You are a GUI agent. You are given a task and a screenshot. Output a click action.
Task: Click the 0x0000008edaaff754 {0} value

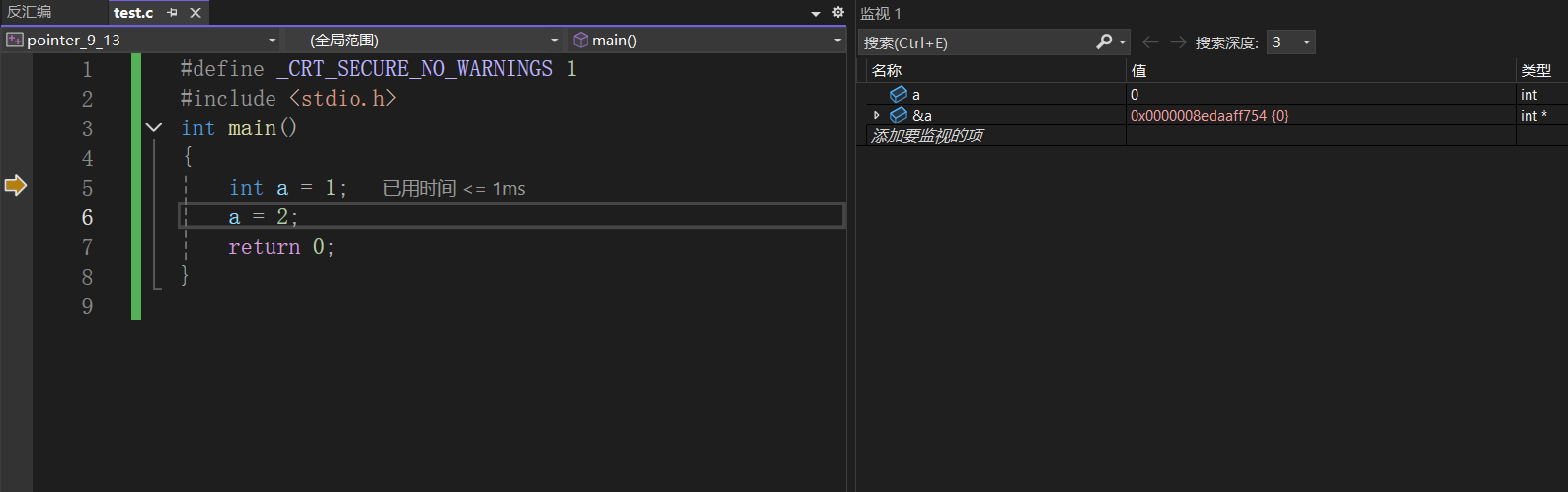pyautogui.click(x=1210, y=116)
